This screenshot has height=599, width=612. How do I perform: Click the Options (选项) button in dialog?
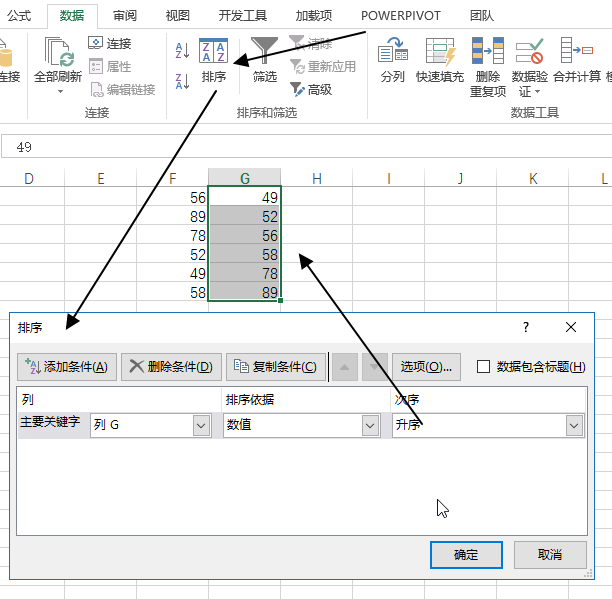[427, 367]
